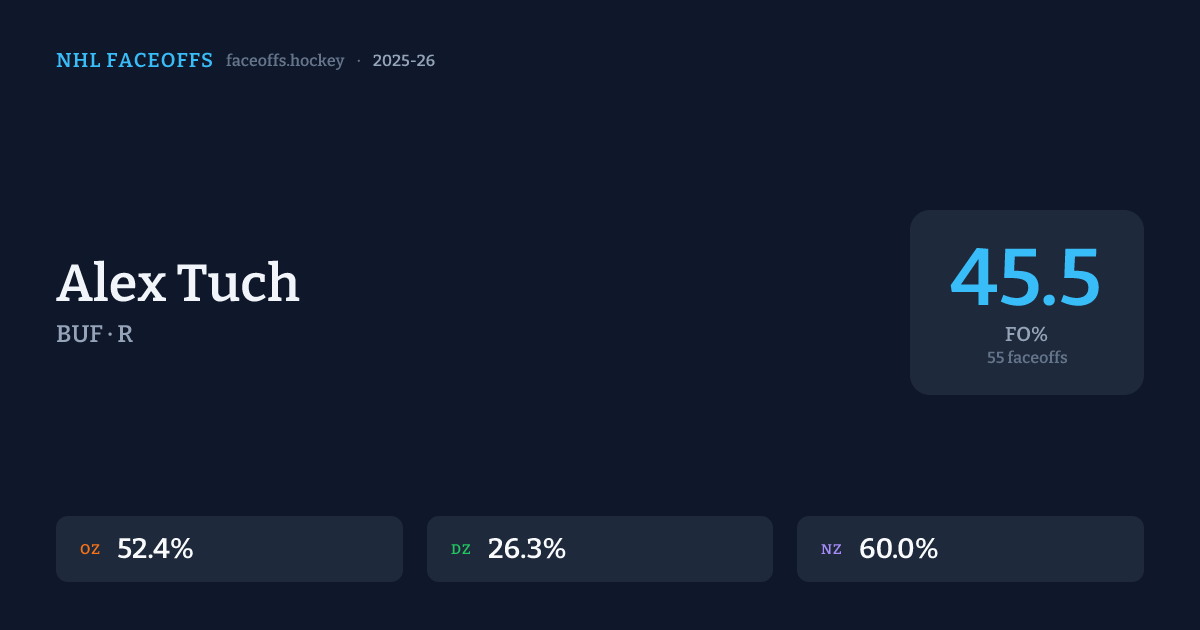The width and height of the screenshot is (1200, 630).
Task: Click the 52.4% offensive zone value
Action: [155, 549]
